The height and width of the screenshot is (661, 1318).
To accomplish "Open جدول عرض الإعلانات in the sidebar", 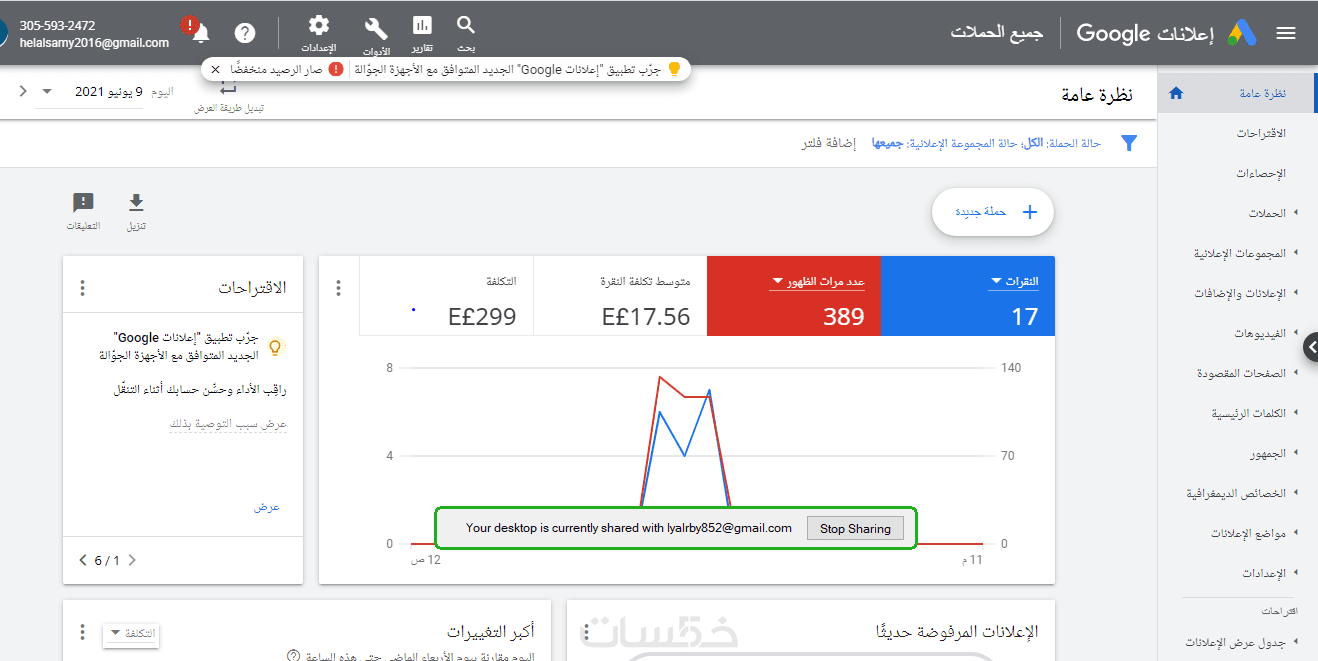I will (x=1236, y=641).
